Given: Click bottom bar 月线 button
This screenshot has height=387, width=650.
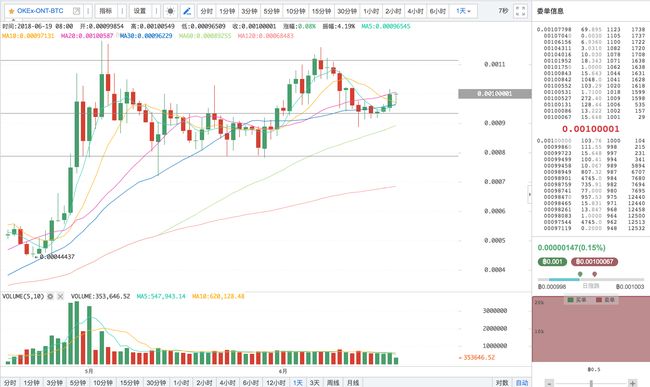Looking at the screenshot, I should (x=353, y=382).
